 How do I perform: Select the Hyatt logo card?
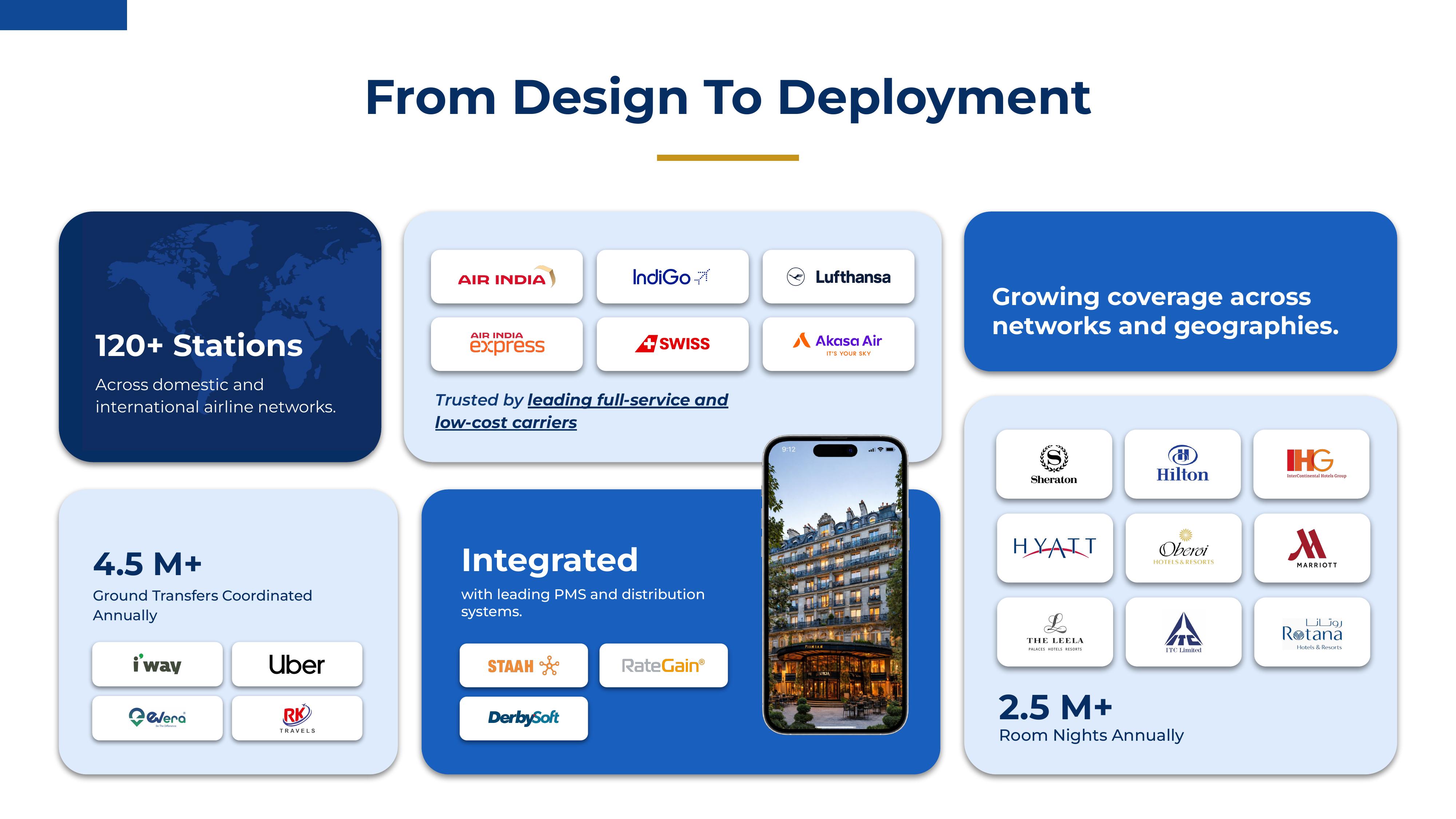1055,548
